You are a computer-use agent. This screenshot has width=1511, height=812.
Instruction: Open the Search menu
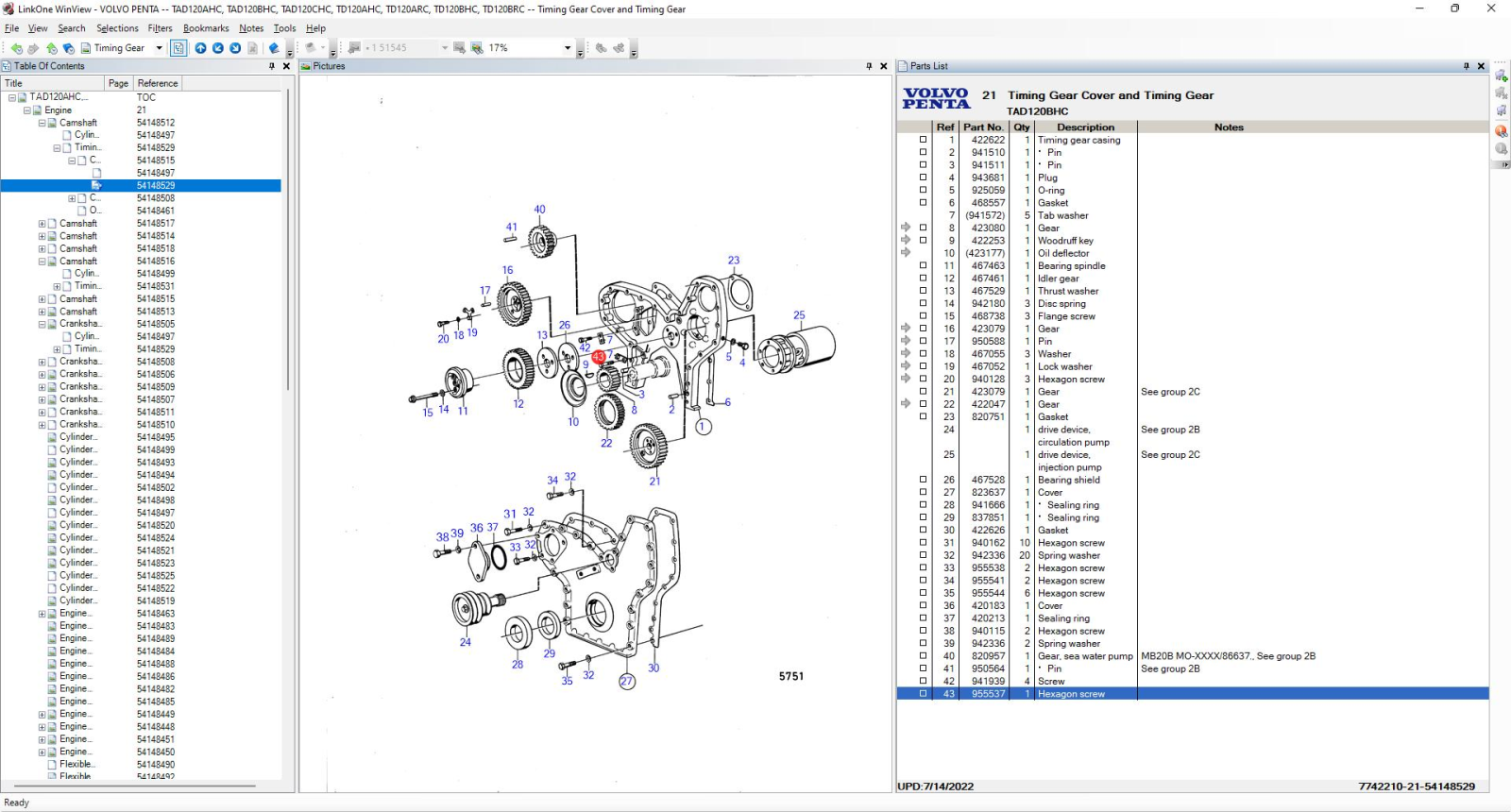pyautogui.click(x=72, y=28)
